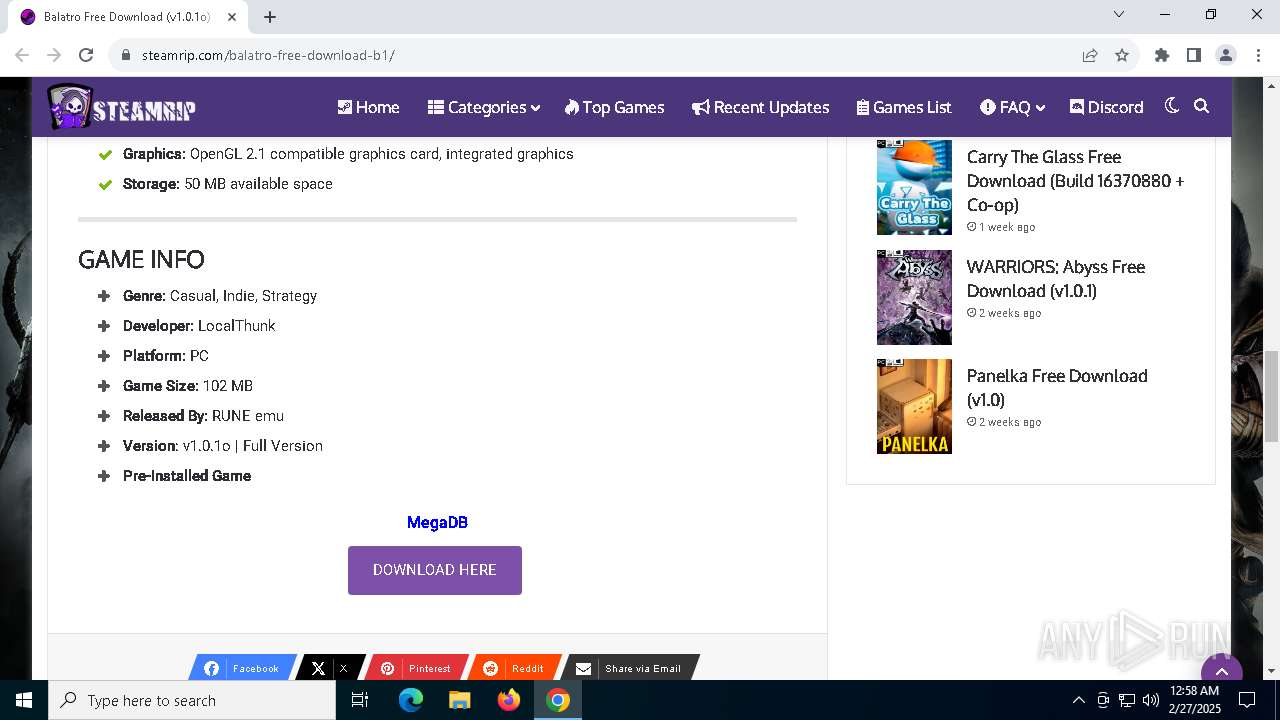Open the Windows Start menu
Viewport: 1280px width, 720px height.
[24, 700]
